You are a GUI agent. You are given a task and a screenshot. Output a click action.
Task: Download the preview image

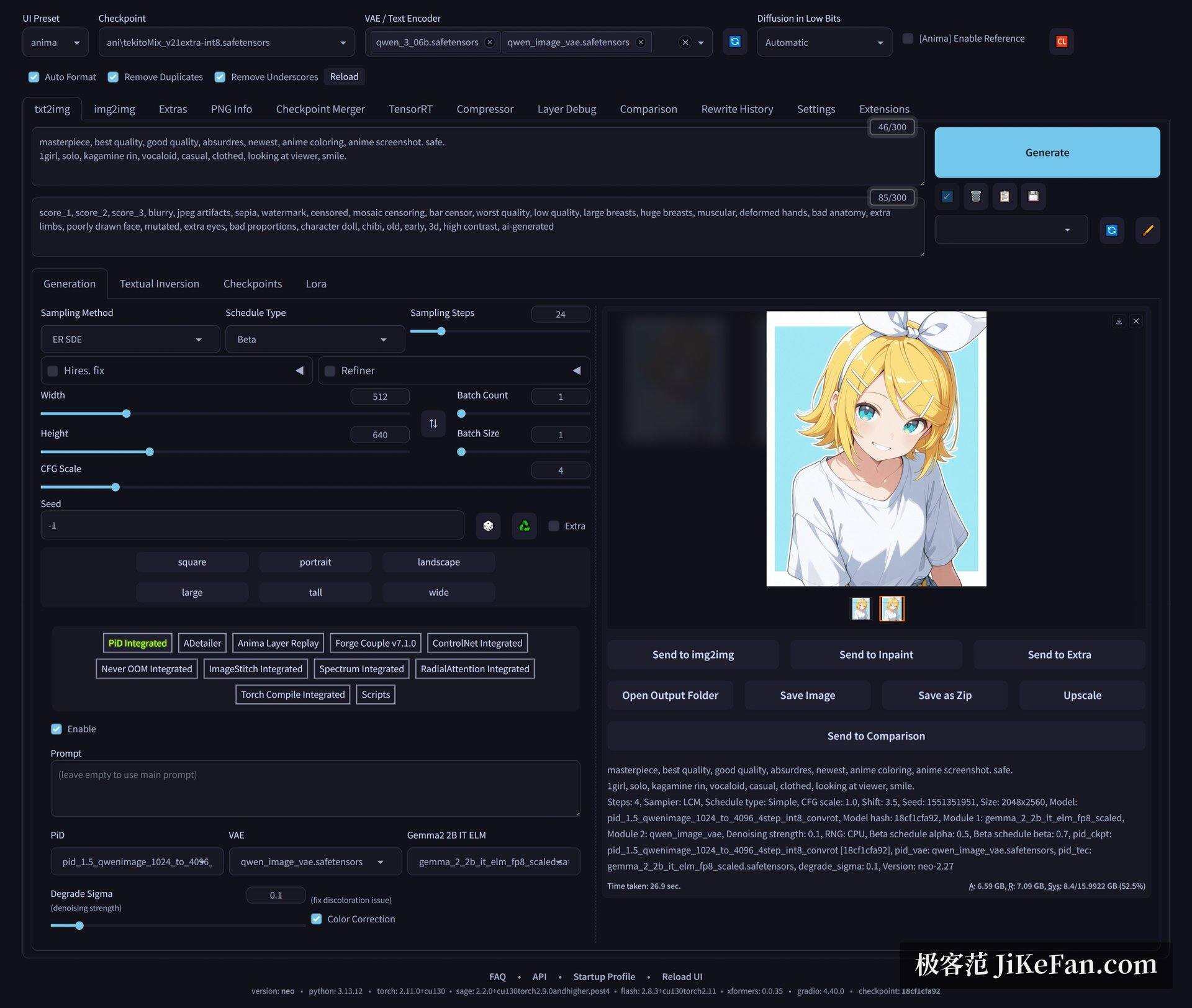1119,321
